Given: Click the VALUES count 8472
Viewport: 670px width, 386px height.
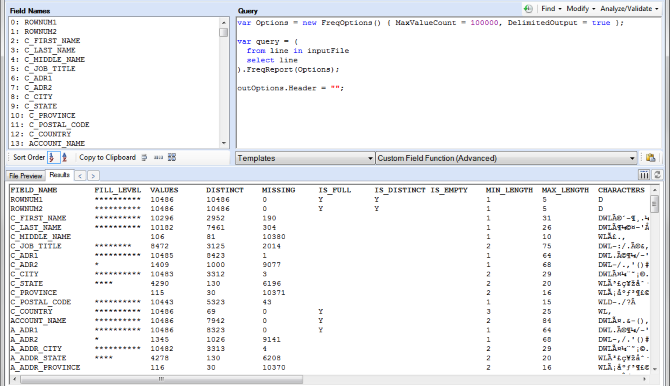Looking at the screenshot, I should coord(159,246).
